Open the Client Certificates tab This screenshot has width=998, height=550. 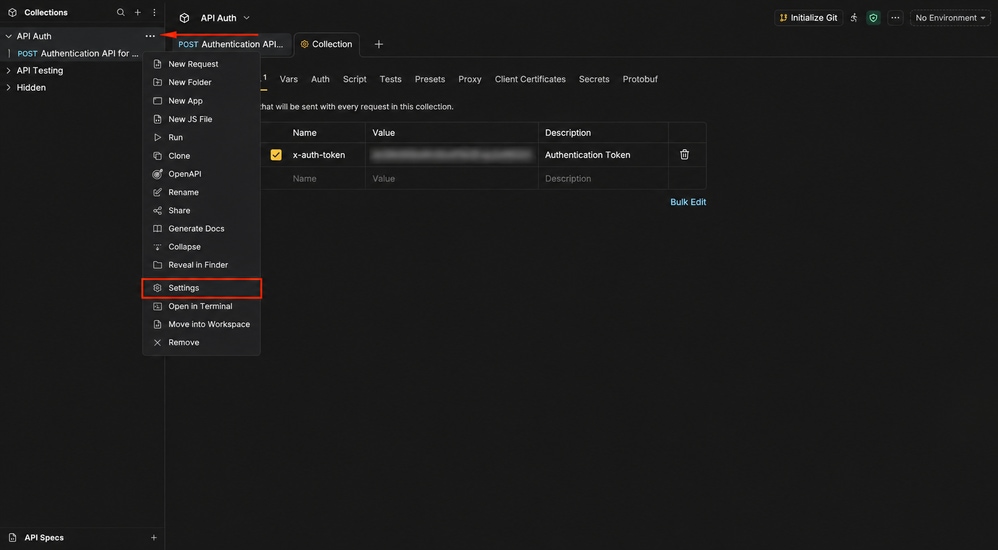[530, 80]
